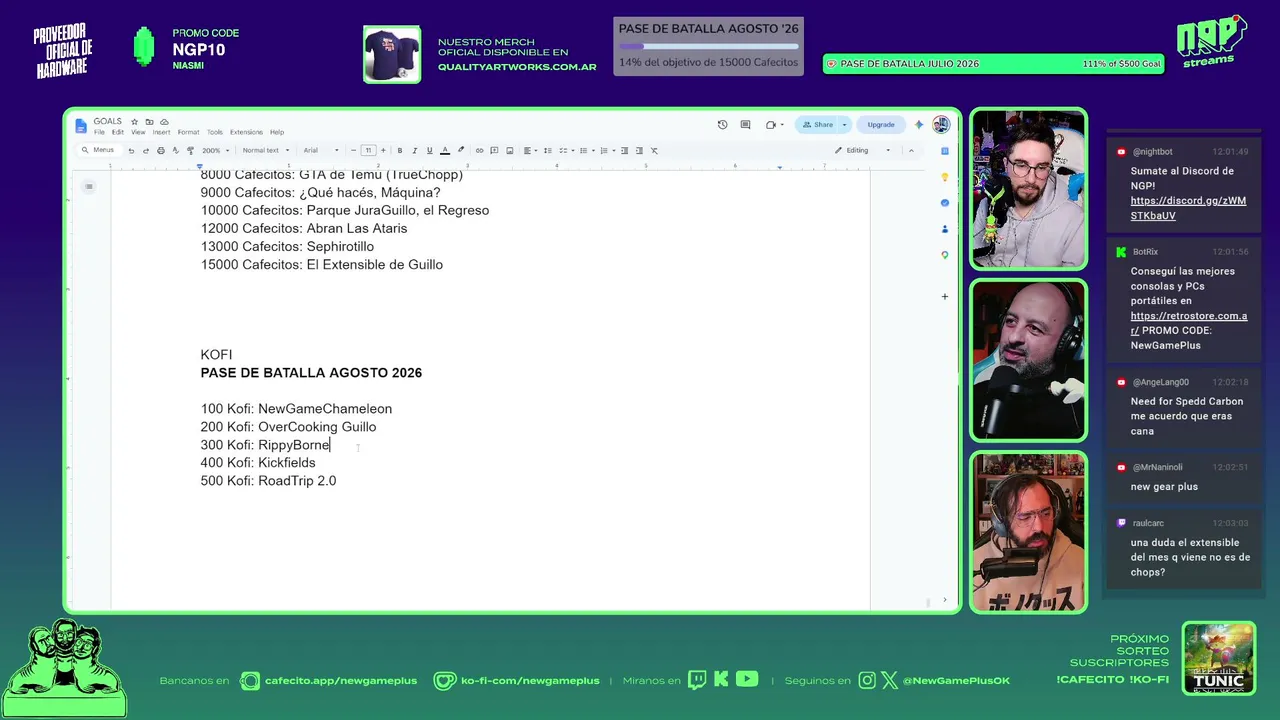Screen dimensions: 1280x720
Task: Toggle bold formatting
Action: pos(400,151)
